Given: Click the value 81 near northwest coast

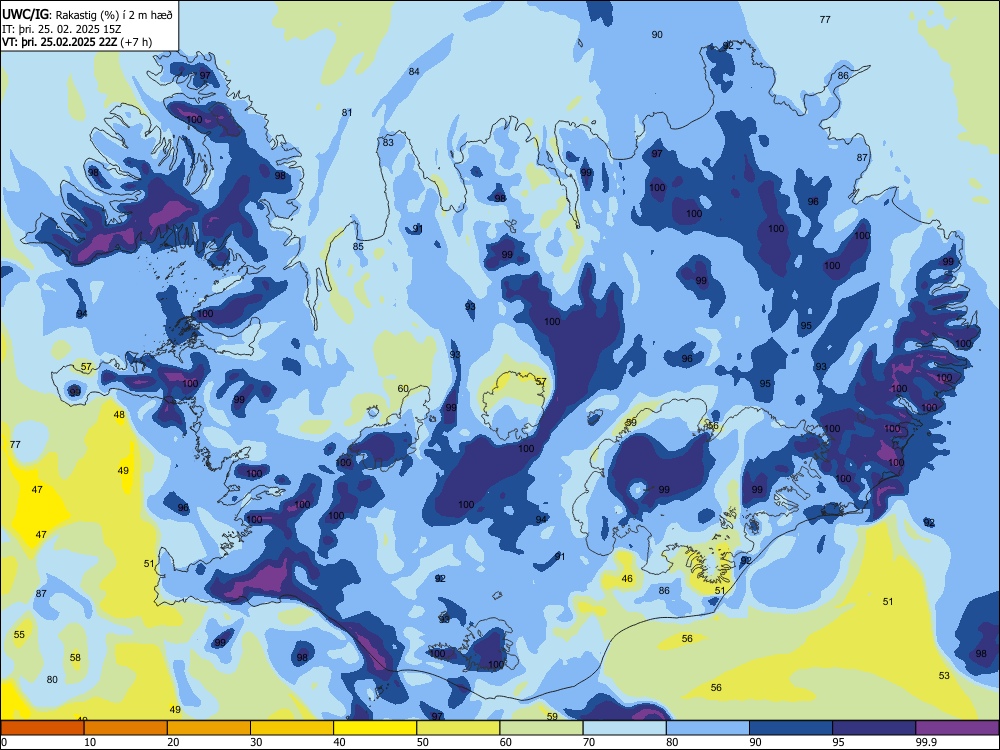Looking at the screenshot, I should tap(346, 113).
